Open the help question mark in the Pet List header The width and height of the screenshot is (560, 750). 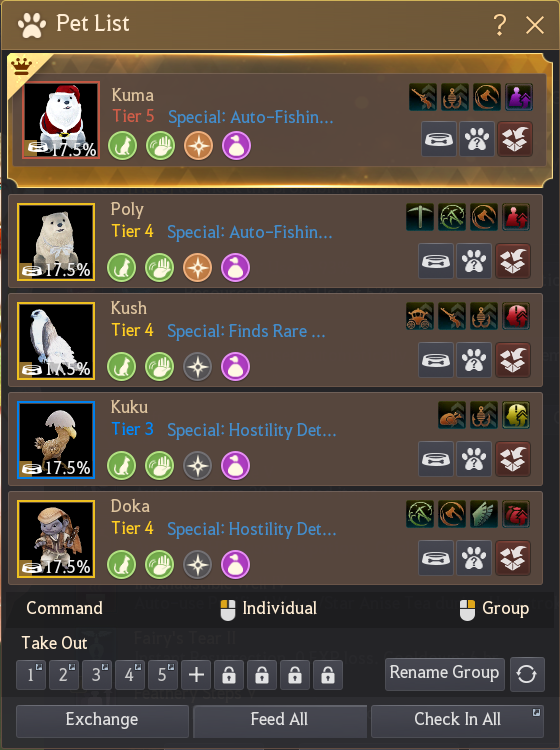tap(499, 24)
